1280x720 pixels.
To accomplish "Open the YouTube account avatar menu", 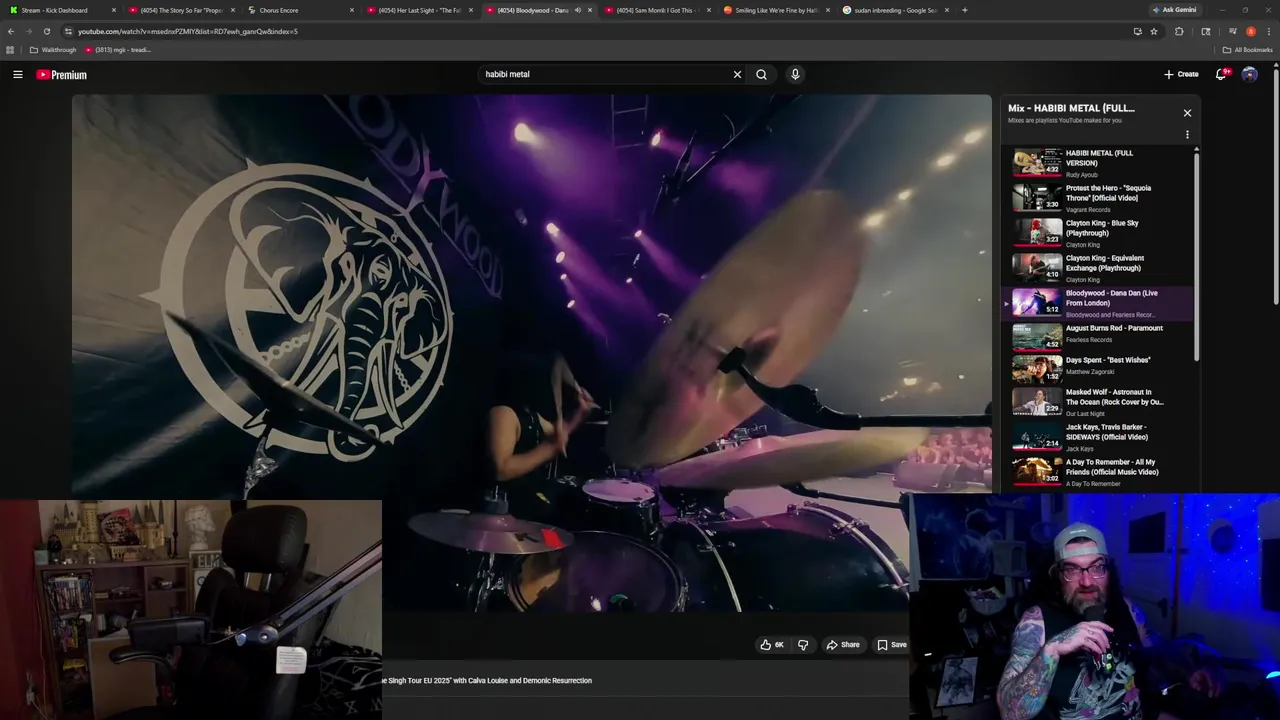I will [x=1249, y=74].
